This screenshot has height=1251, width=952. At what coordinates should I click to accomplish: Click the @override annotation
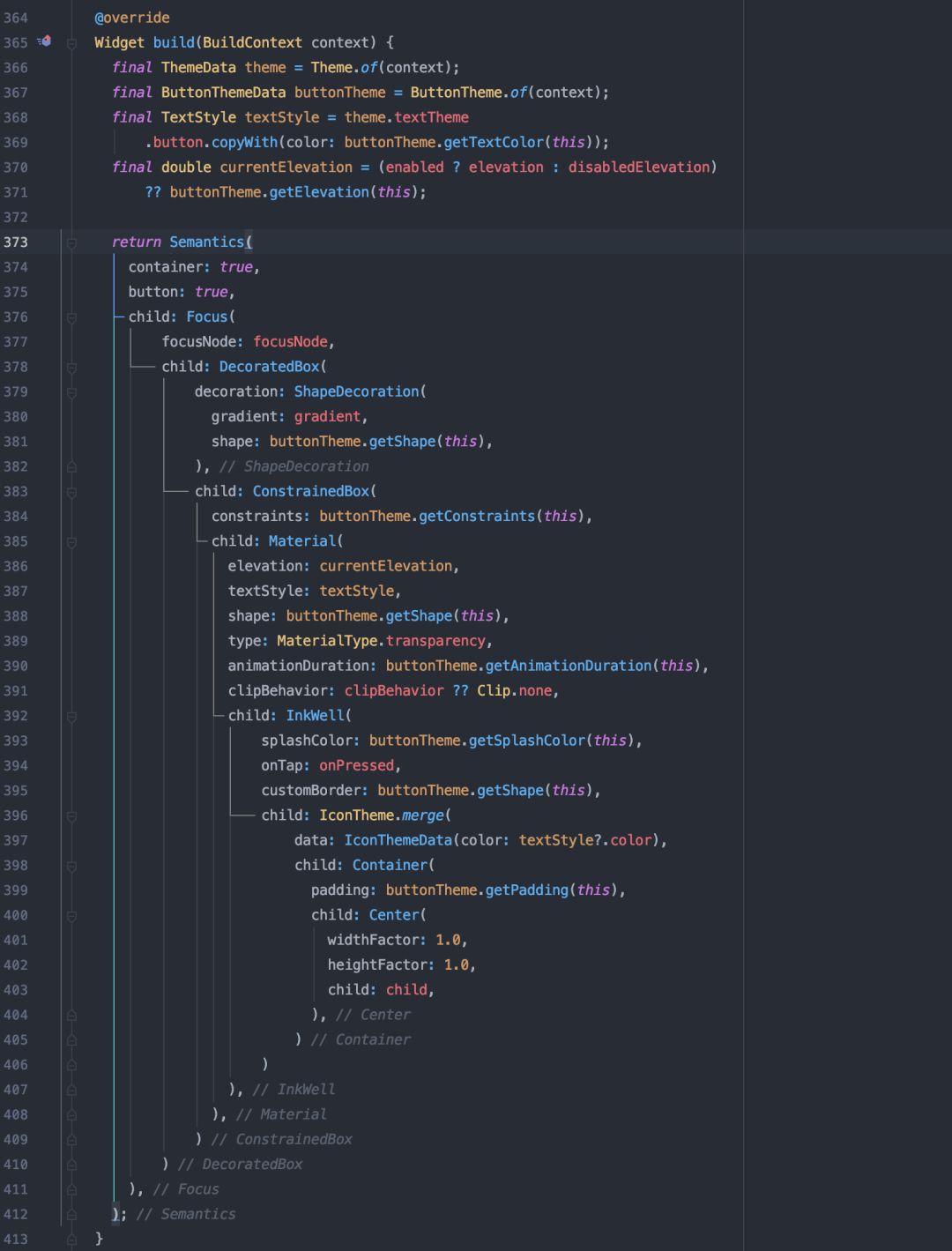tap(132, 18)
